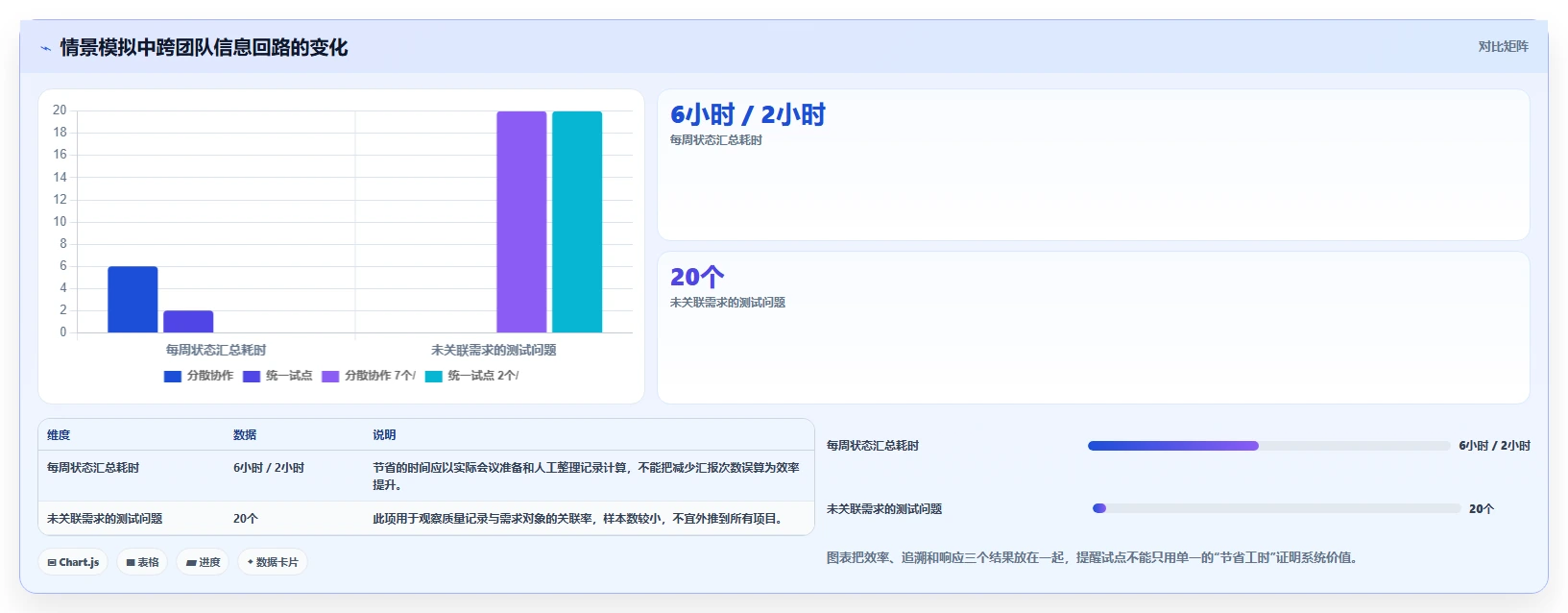Image resolution: width=1568 pixels, height=613 pixels.
Task: Click table cell 6小时 / 2小时
Action: tap(269, 468)
